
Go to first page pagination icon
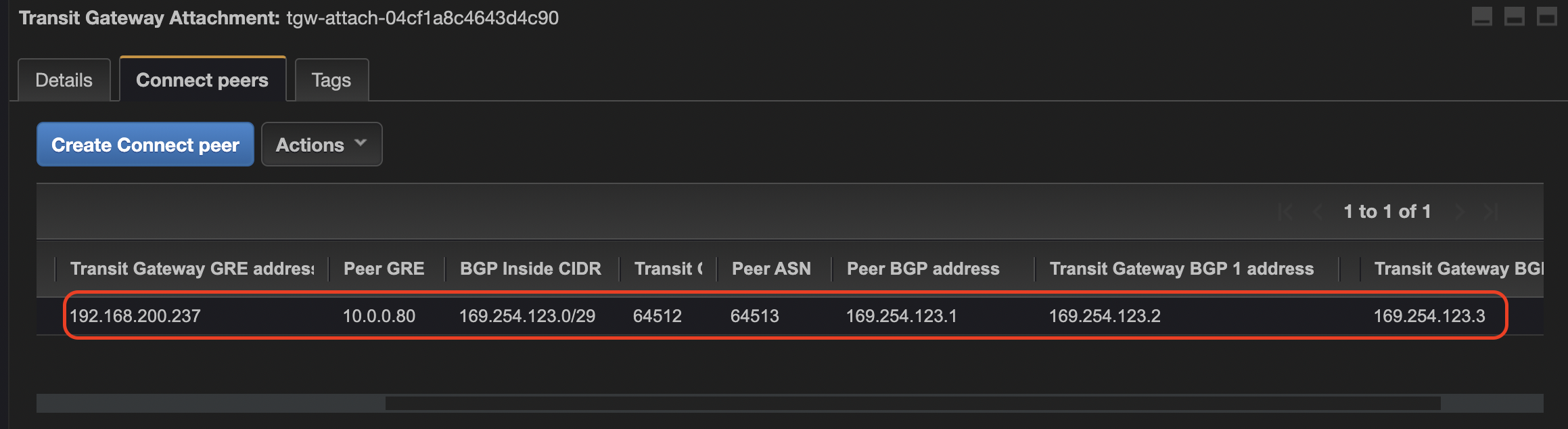tap(1286, 212)
